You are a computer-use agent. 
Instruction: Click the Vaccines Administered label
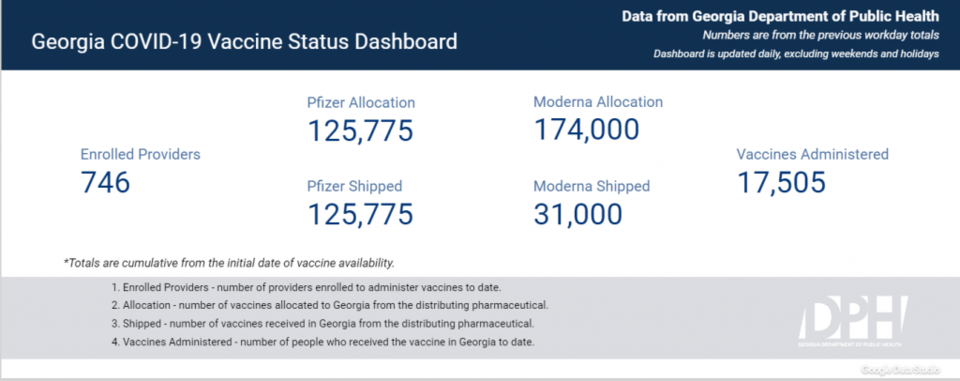812,154
